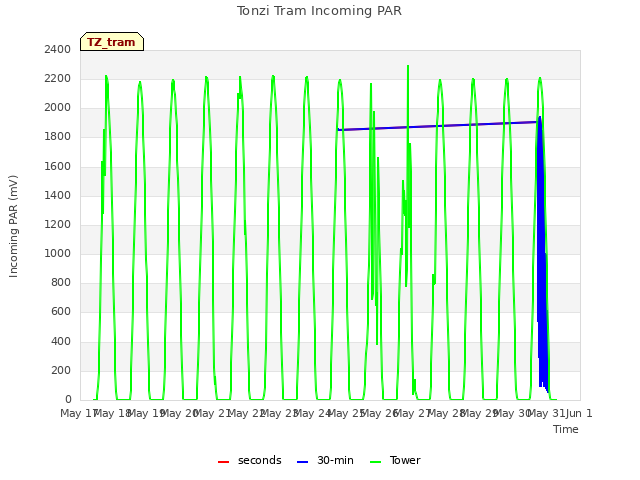This screenshot has height=480, width=640.
Task: Click the 800 y-axis tick label
Action: tap(61, 282)
